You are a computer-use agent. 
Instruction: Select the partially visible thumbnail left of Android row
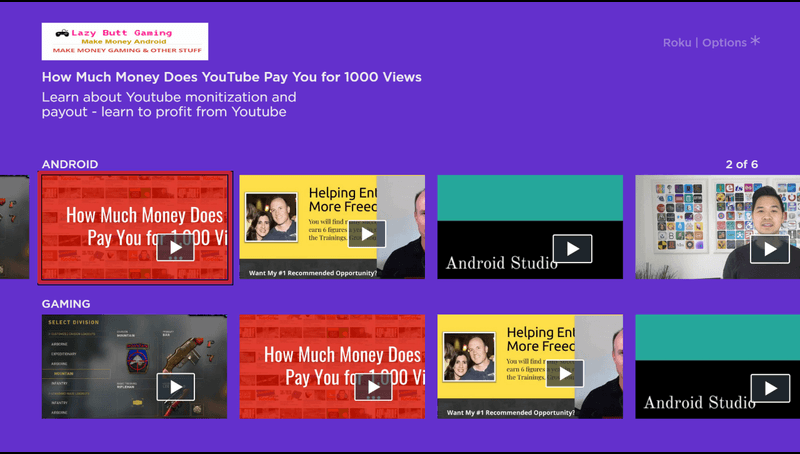(x=14, y=227)
